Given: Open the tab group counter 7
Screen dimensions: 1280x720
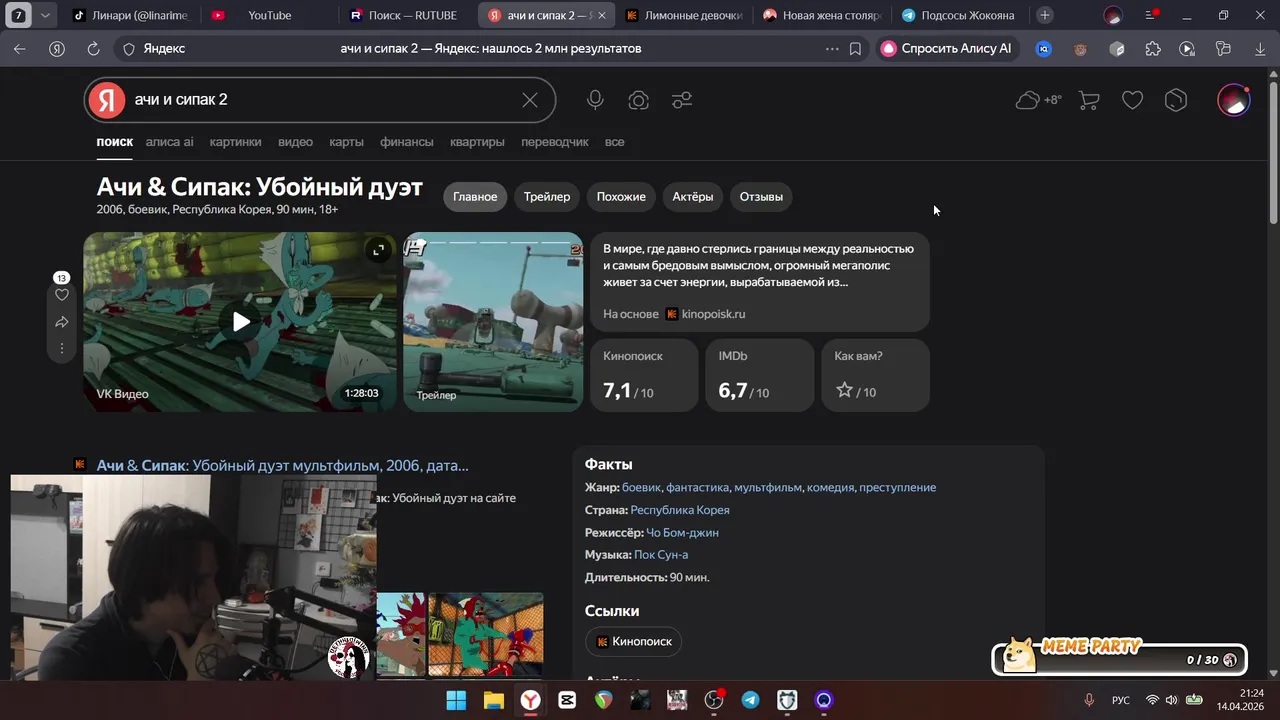Looking at the screenshot, I should point(18,15).
